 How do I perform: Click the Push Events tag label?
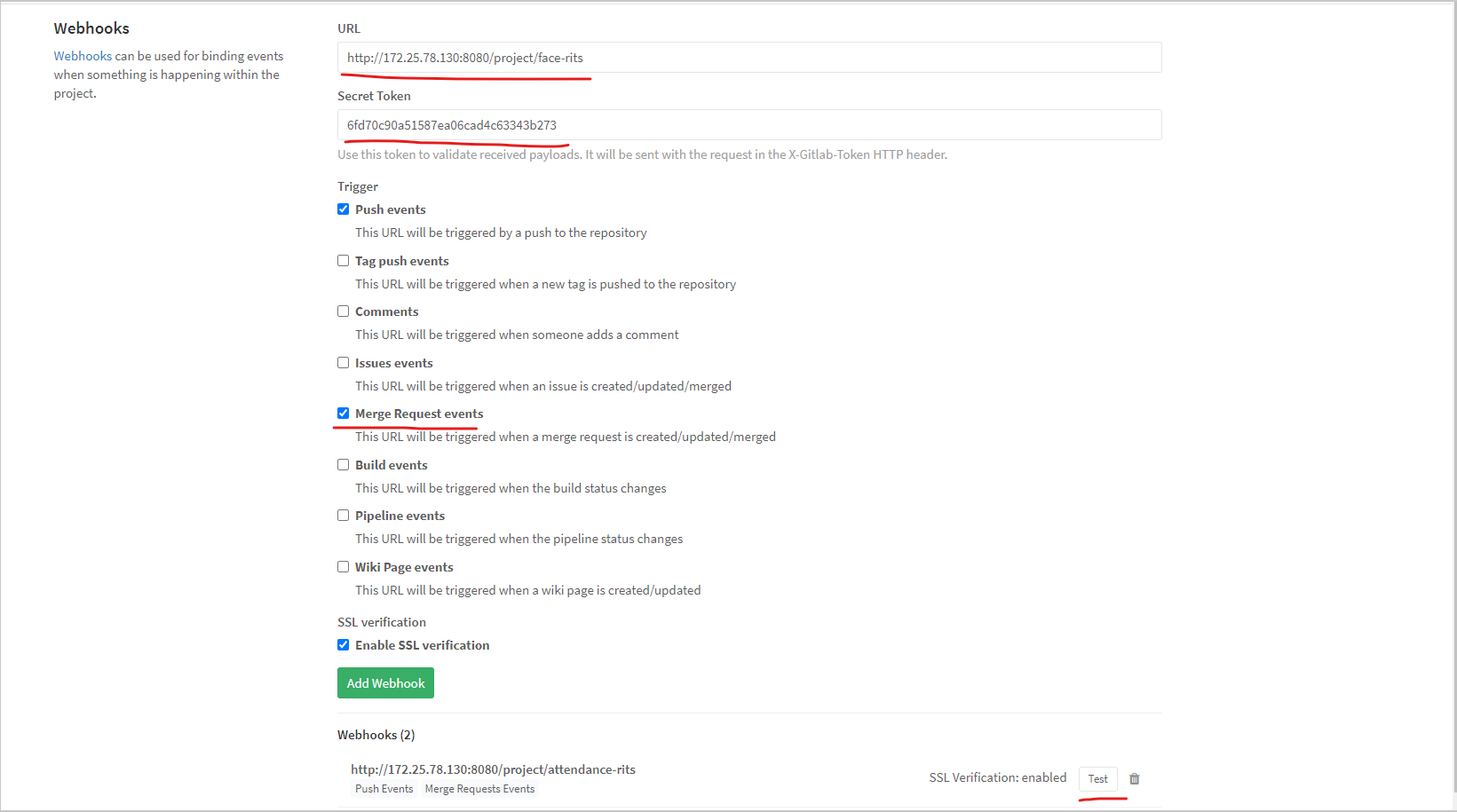coord(384,789)
